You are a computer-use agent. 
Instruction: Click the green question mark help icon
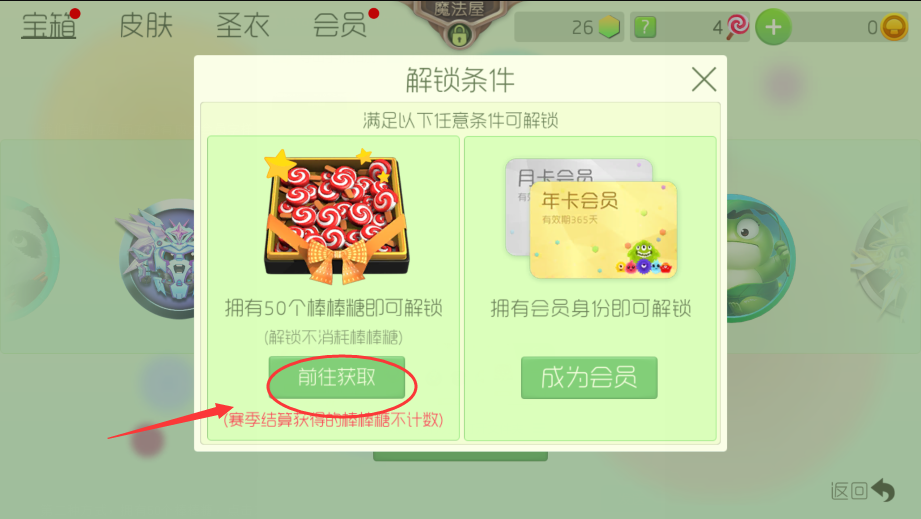(x=645, y=27)
